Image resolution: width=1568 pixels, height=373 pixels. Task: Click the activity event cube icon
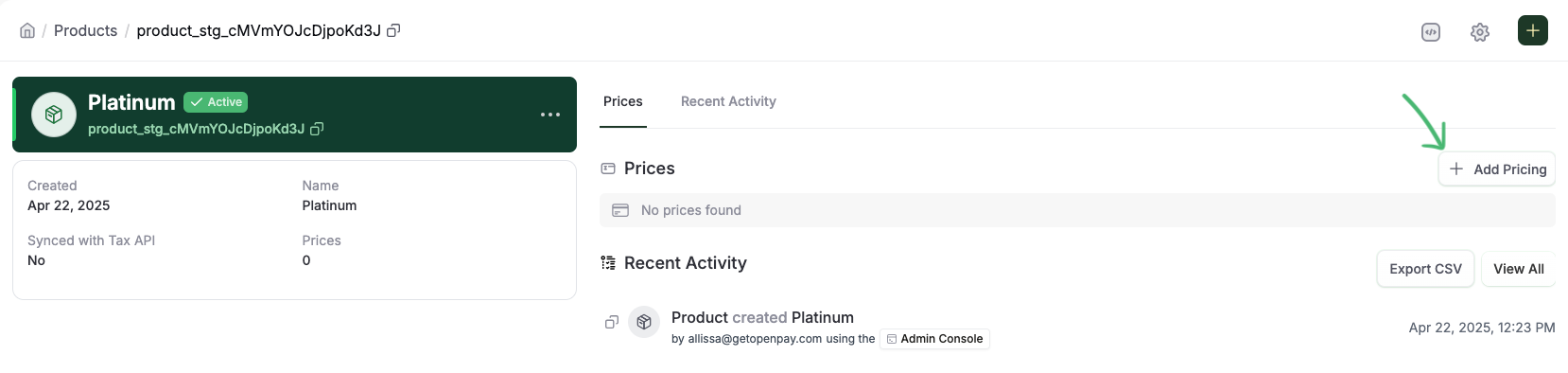[644, 322]
